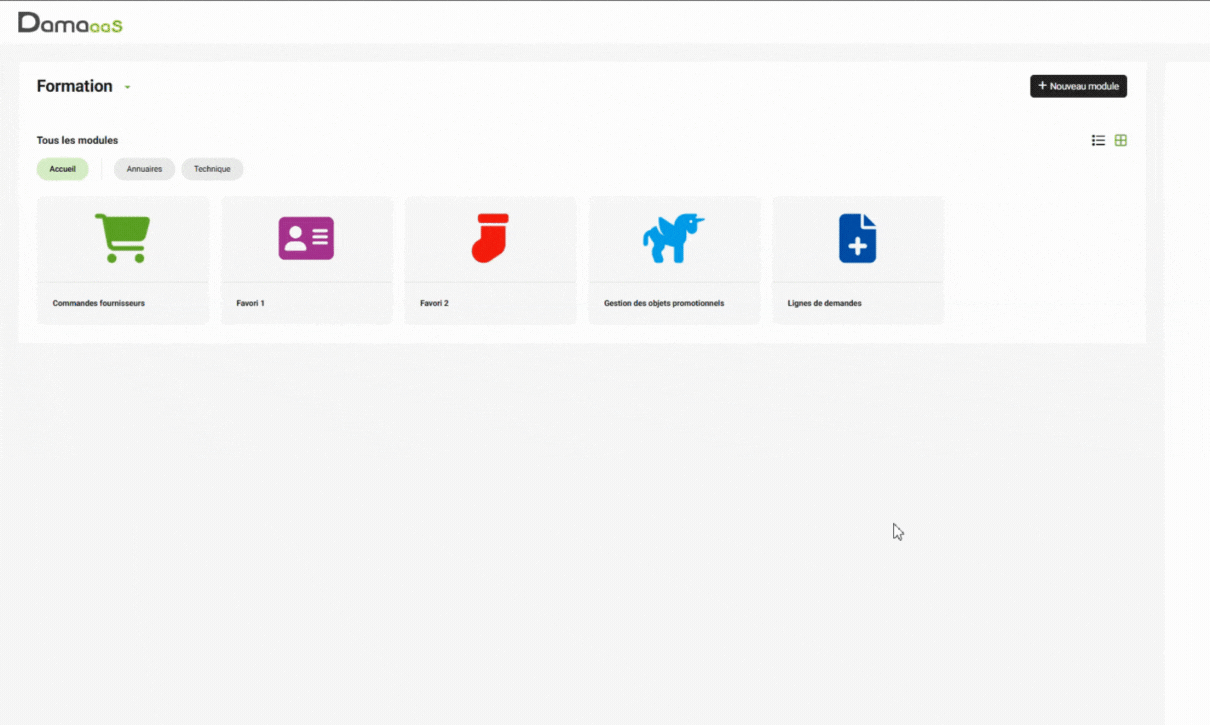Open the Favori 1 label
Screen dimensions: 1210x725
(250, 303)
